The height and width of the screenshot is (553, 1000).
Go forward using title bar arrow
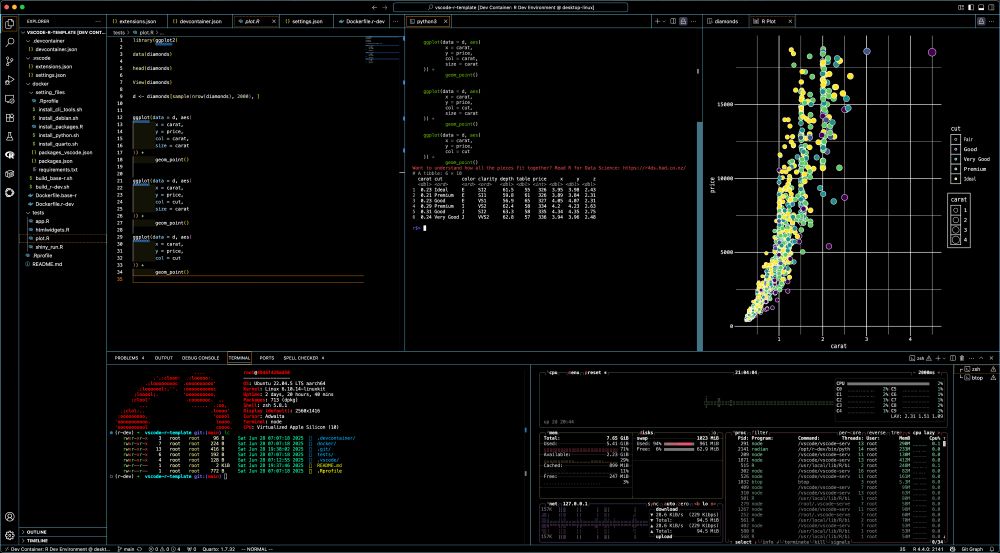tap(385, 7)
